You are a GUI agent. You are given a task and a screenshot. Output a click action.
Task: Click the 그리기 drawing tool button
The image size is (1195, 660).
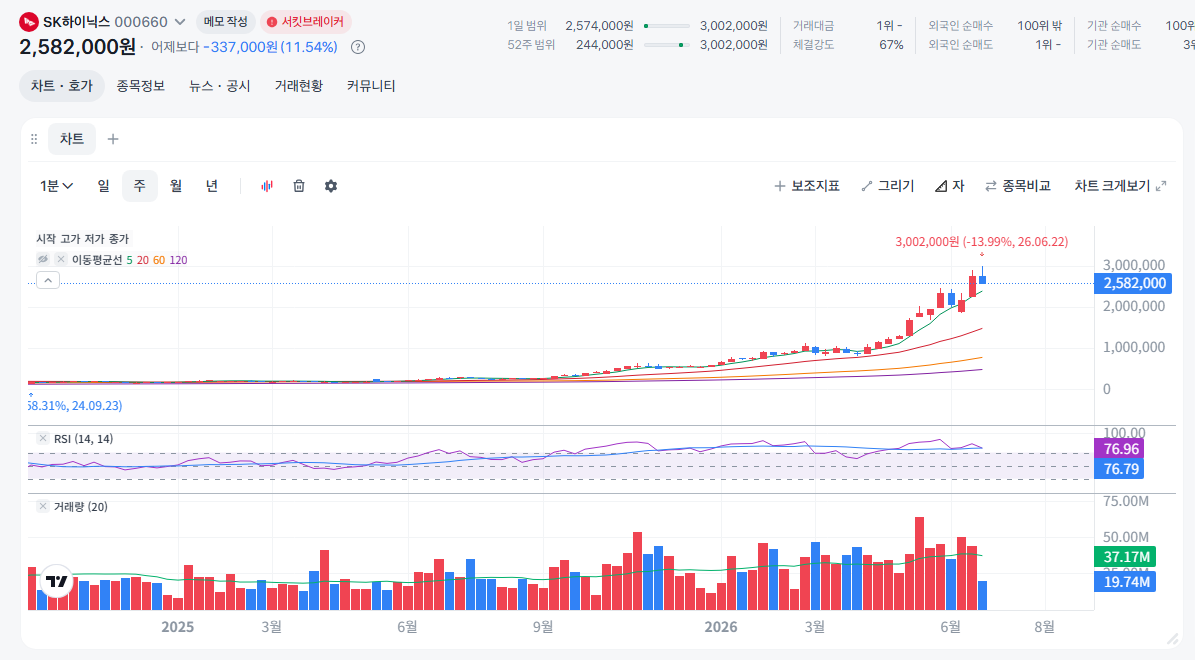pos(888,186)
